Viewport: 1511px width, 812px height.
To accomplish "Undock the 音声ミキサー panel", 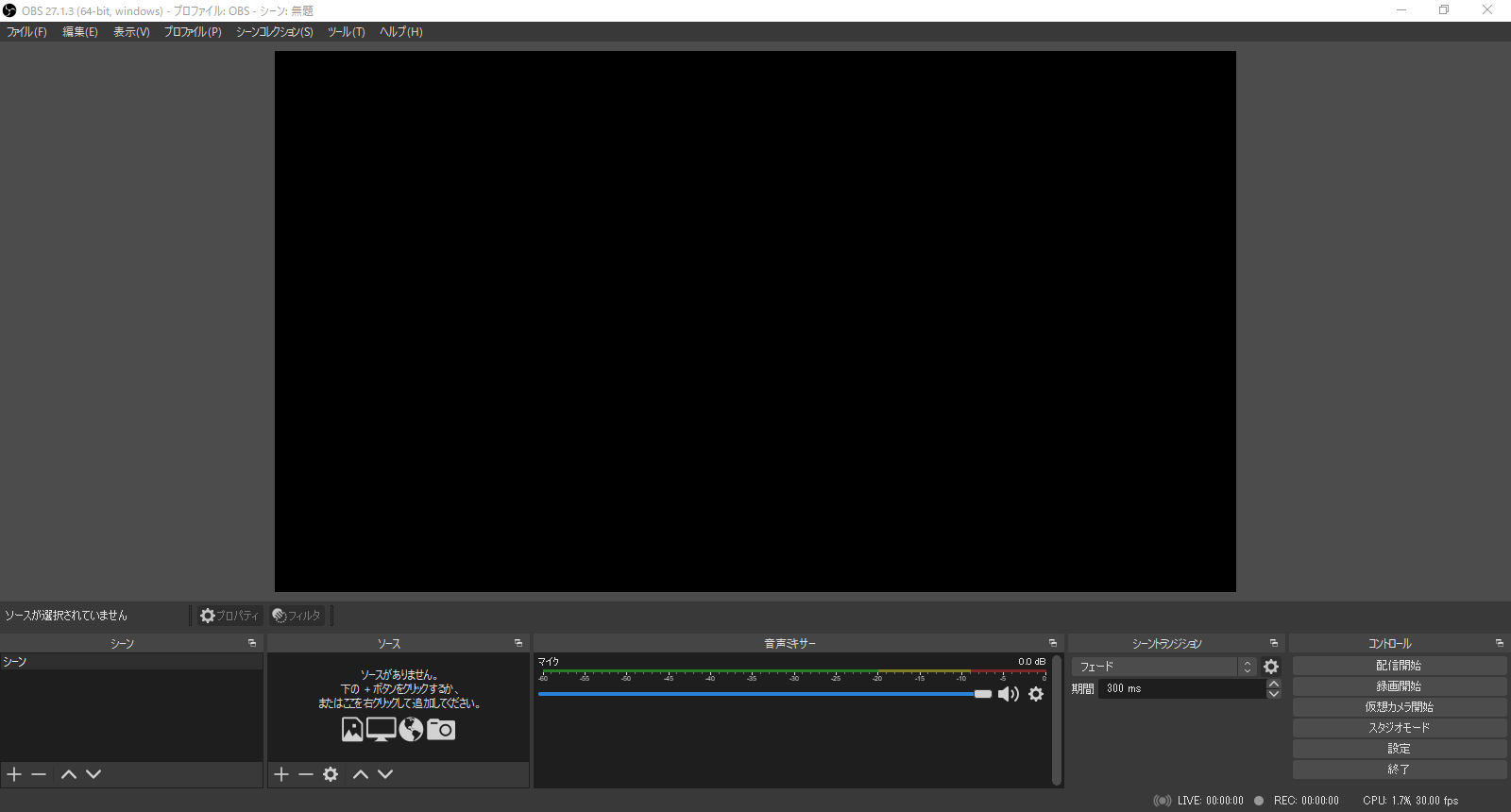I will click(1053, 643).
